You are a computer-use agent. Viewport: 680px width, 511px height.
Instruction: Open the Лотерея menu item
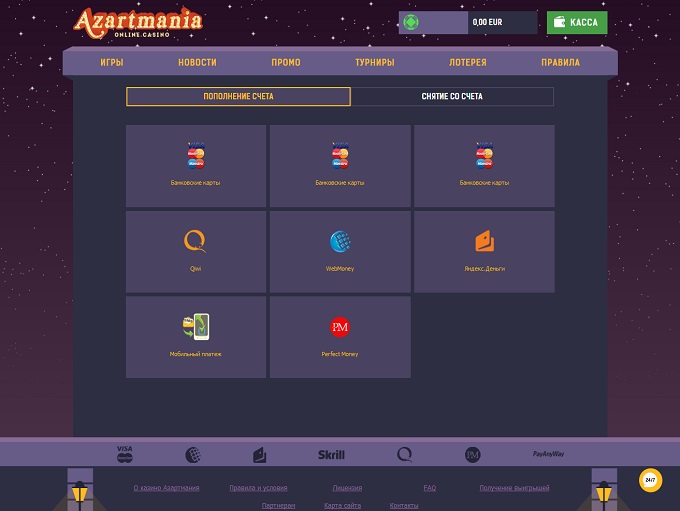coord(468,62)
